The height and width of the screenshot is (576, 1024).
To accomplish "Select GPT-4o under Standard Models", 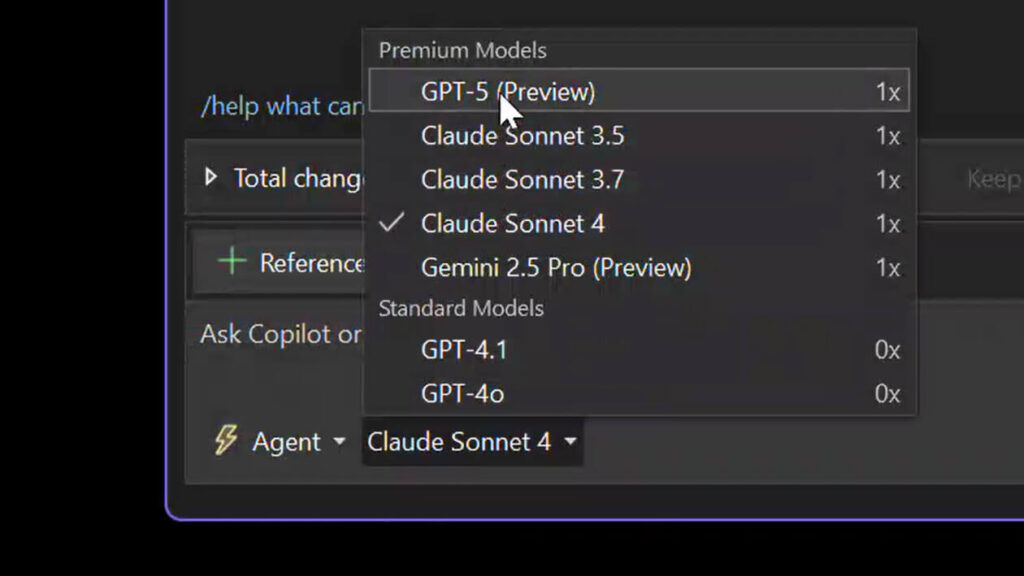I will click(x=462, y=393).
